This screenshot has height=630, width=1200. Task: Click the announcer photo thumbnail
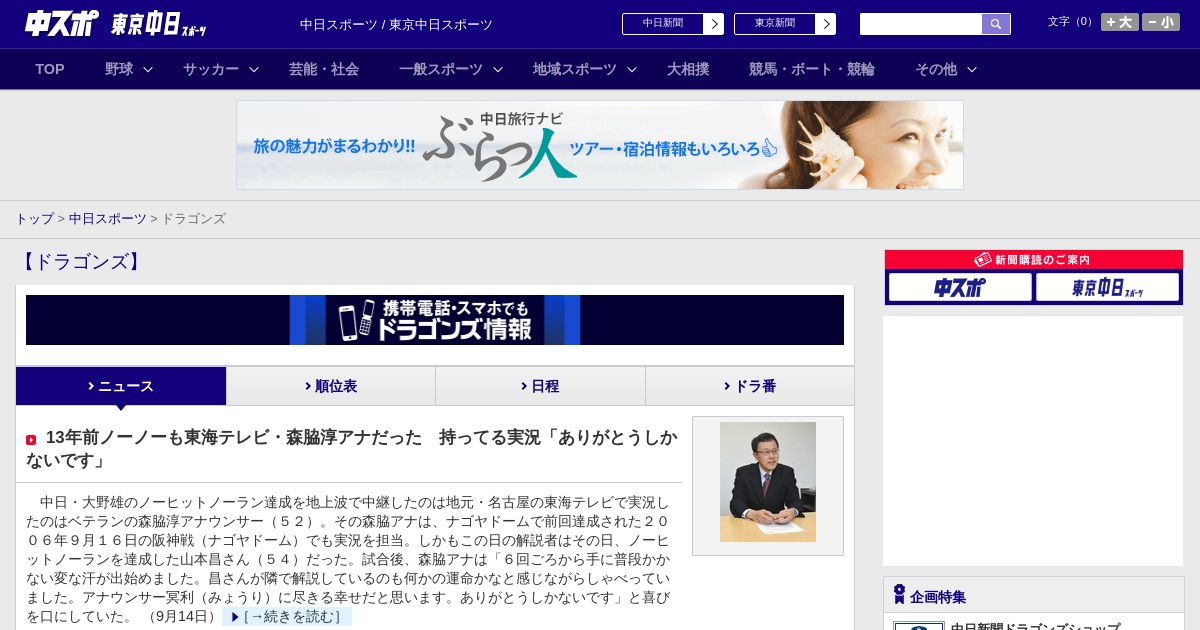[768, 482]
